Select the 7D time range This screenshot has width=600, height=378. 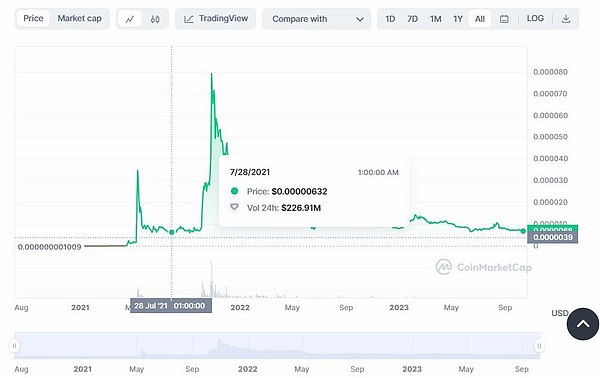[x=412, y=19]
